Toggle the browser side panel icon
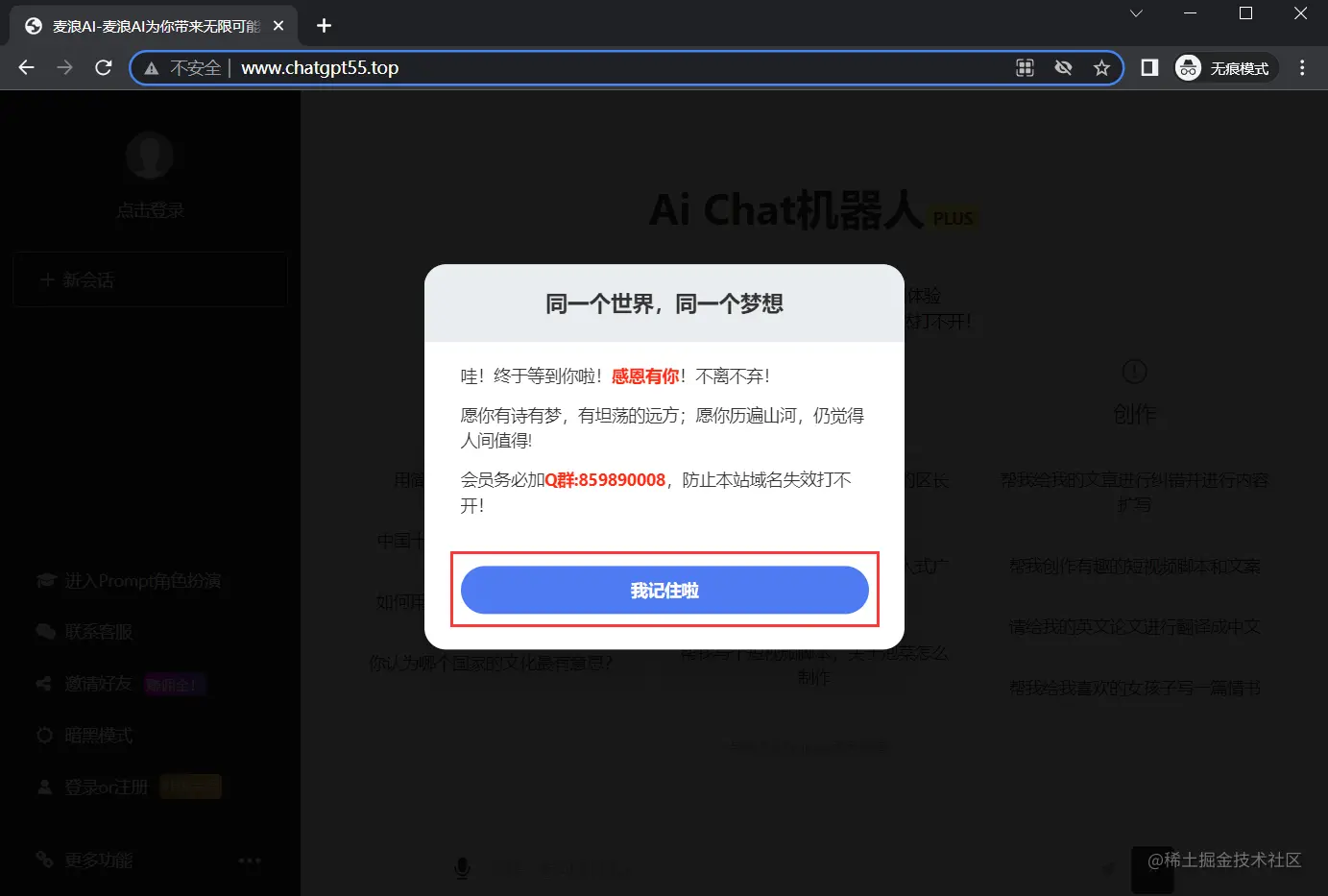 tap(1149, 67)
